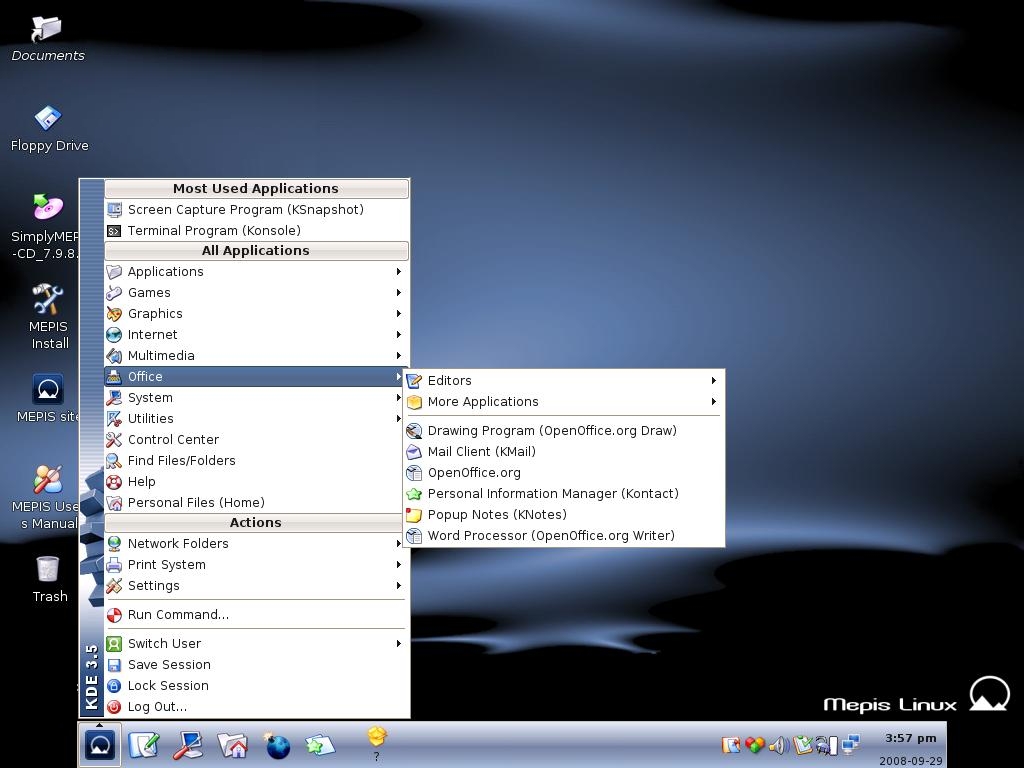Expand the Applications submenu arrow

point(398,272)
